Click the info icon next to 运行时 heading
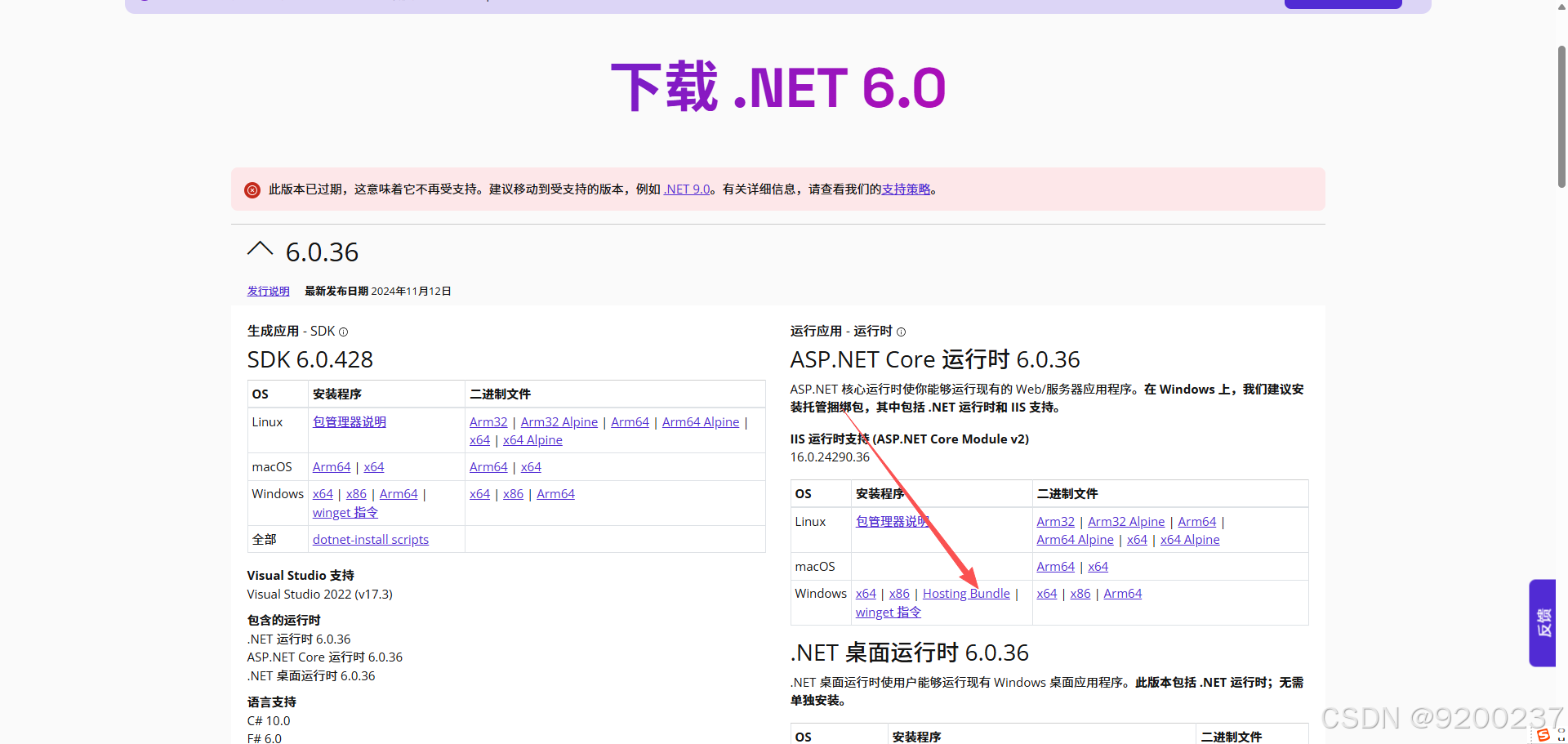Screen dimensions: 1568x744 click(x=901, y=332)
